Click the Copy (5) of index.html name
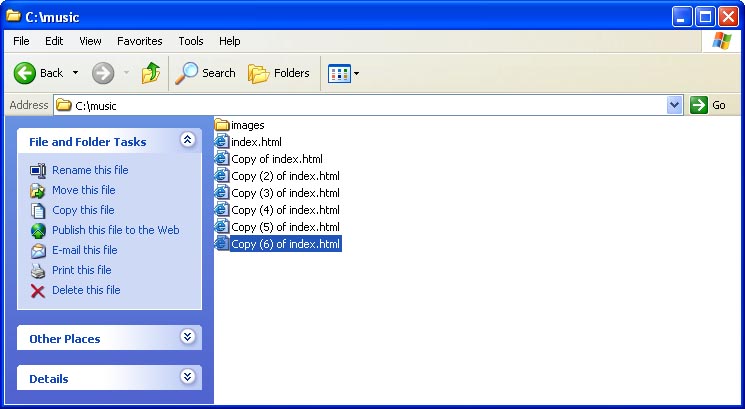Viewport: 745px width, 409px height. click(x=285, y=227)
